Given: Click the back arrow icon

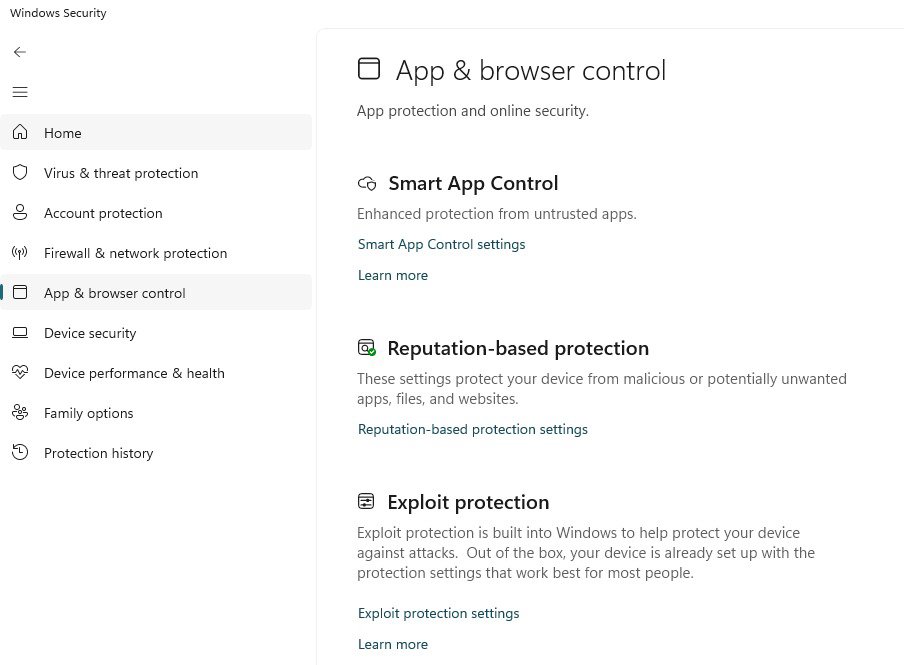Looking at the screenshot, I should (x=20, y=52).
